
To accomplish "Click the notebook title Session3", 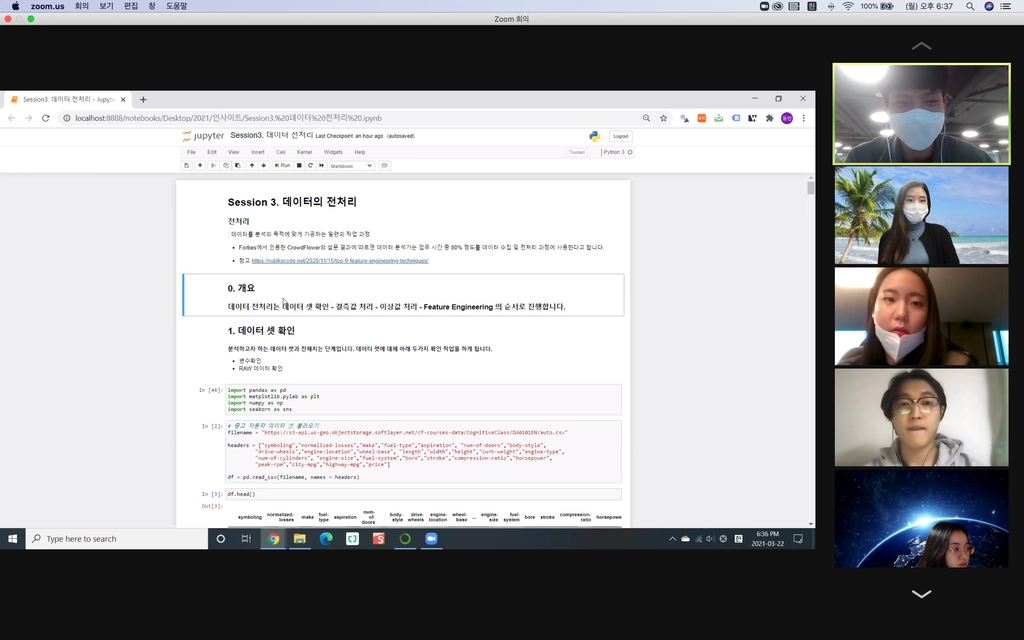I will click(x=271, y=136).
